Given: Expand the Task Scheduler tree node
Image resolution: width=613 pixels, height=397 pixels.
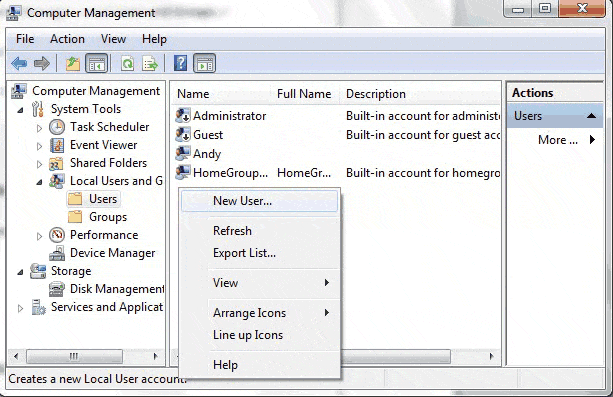Looking at the screenshot, I should tap(39, 128).
